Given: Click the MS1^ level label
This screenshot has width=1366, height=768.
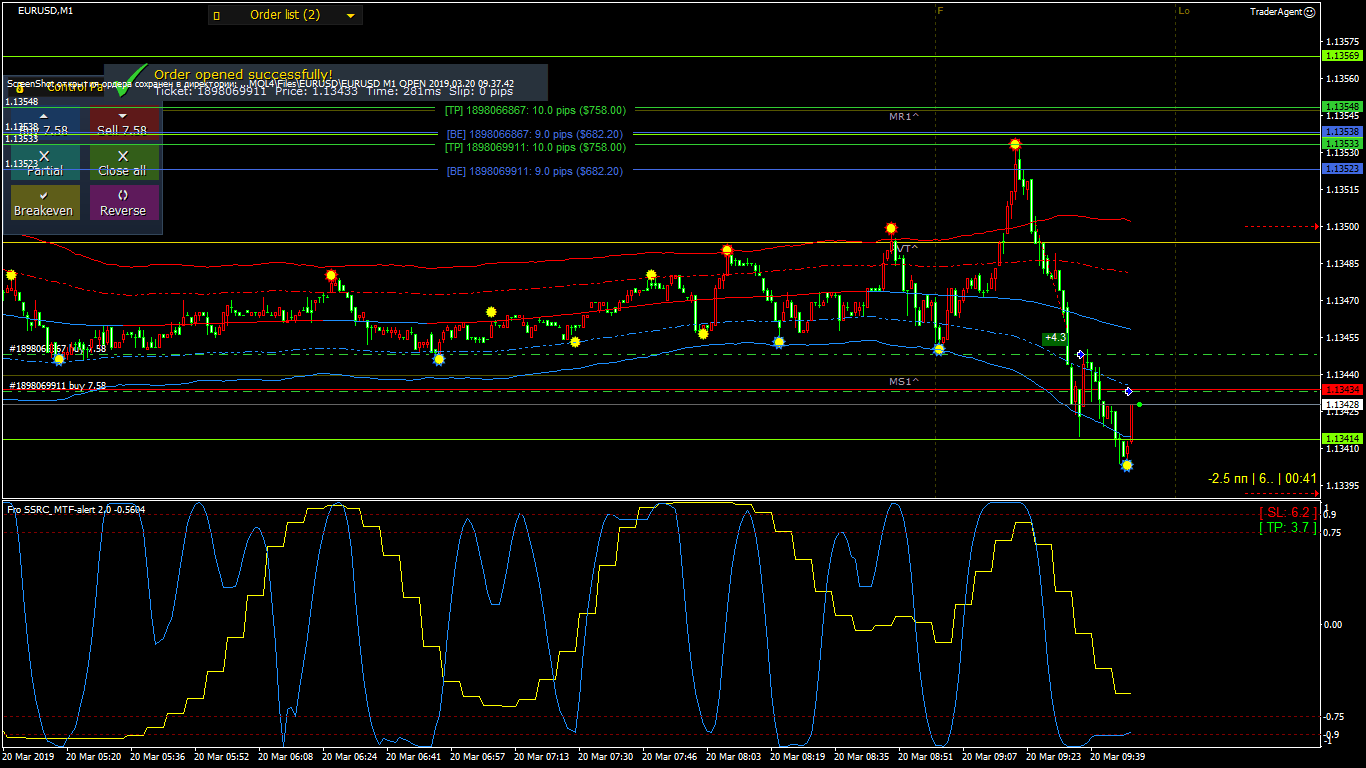Looking at the screenshot, I should tap(904, 381).
